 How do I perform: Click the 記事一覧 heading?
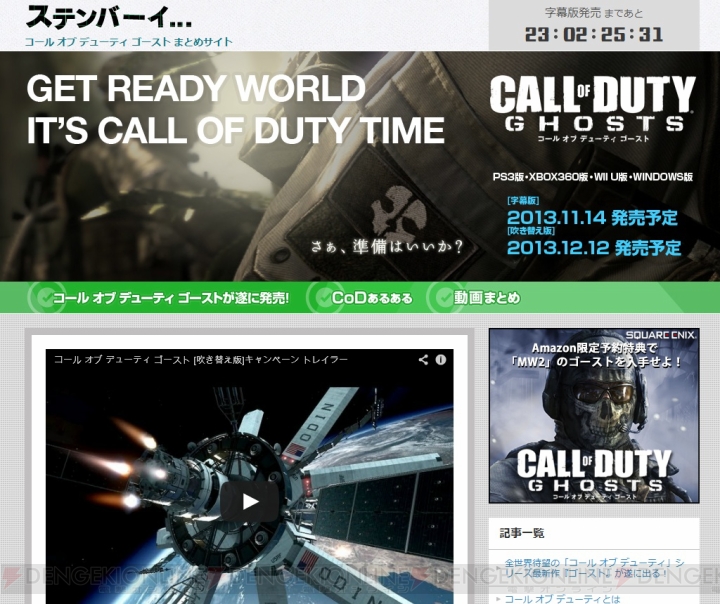(522, 533)
